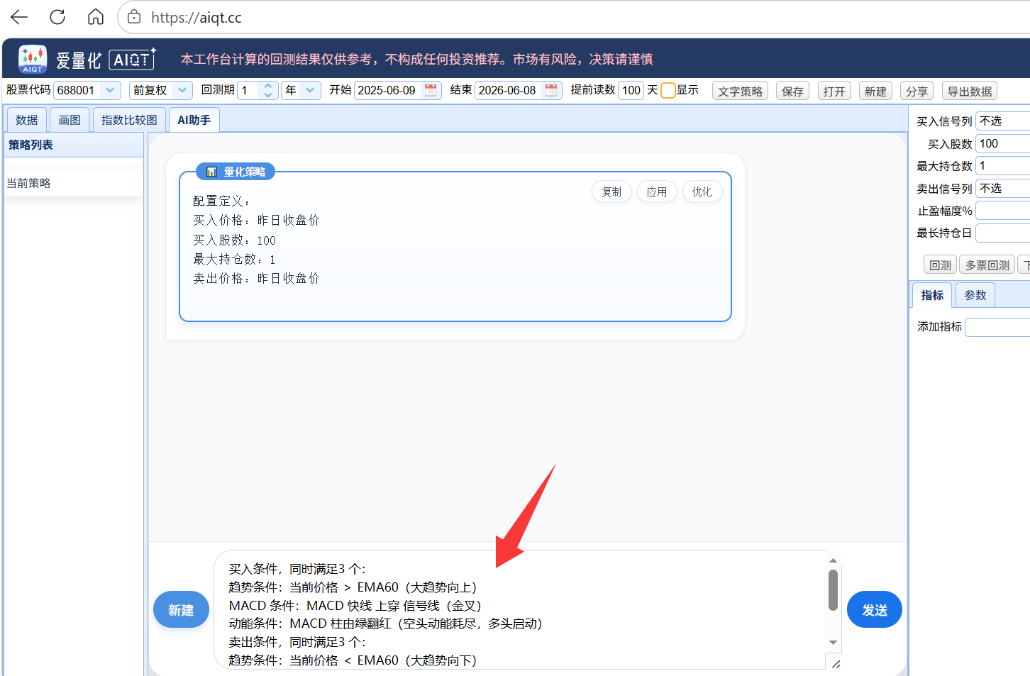The width and height of the screenshot is (1030, 676).
Task: Focus the 最长持仓日 field
Action: click(x=1002, y=233)
